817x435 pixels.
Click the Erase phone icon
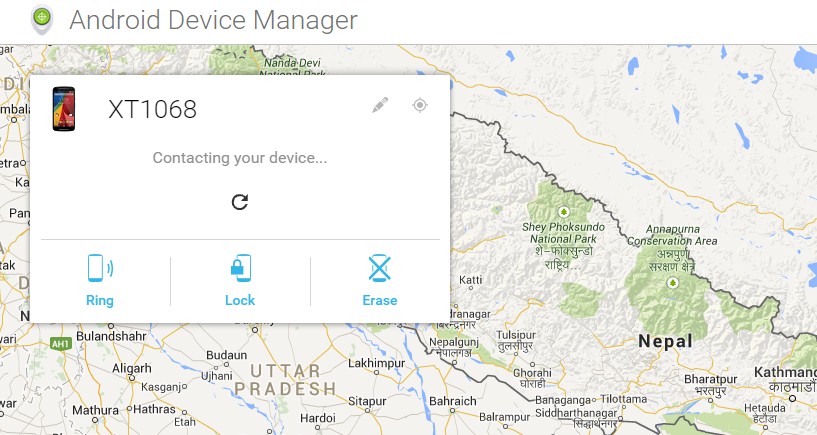[379, 269]
